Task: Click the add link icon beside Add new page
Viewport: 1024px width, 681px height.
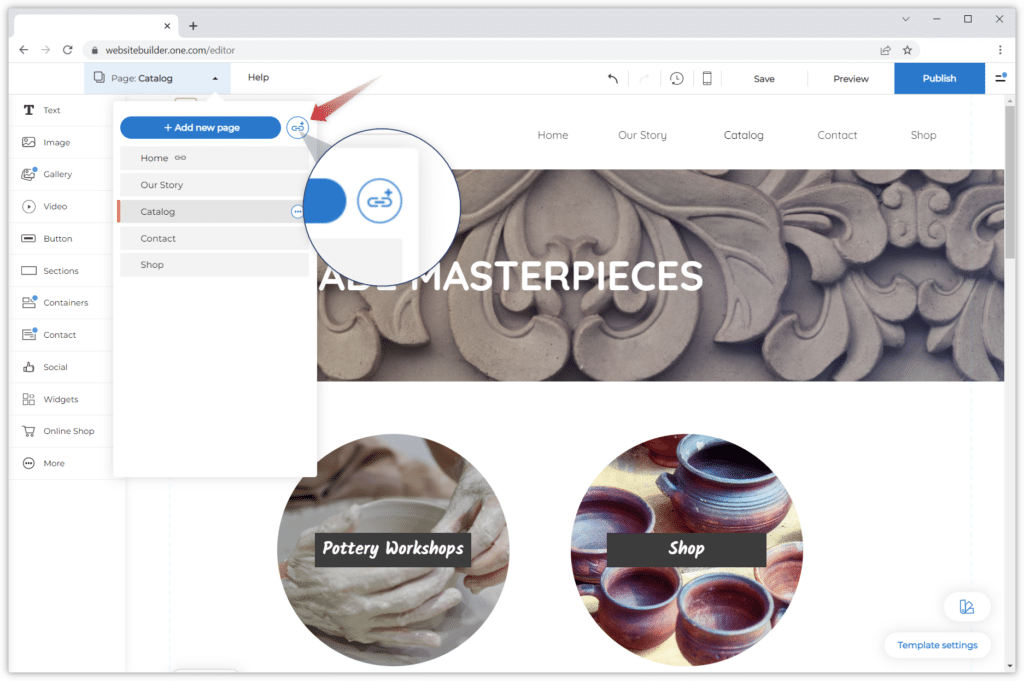Action: 297,127
